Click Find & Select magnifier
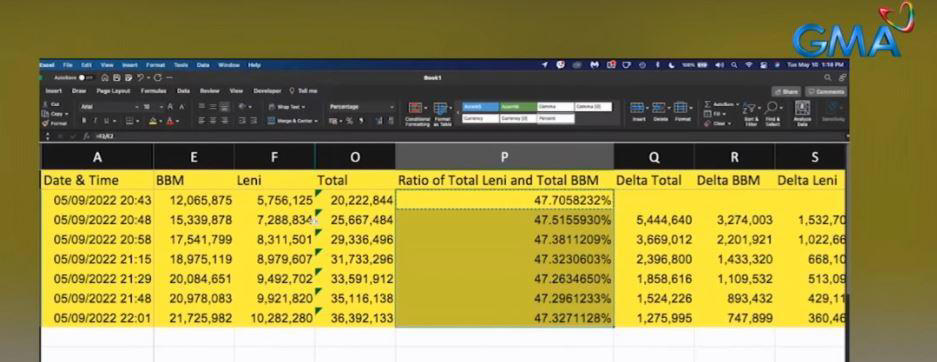Screen dimensions: 937x362 (773, 114)
